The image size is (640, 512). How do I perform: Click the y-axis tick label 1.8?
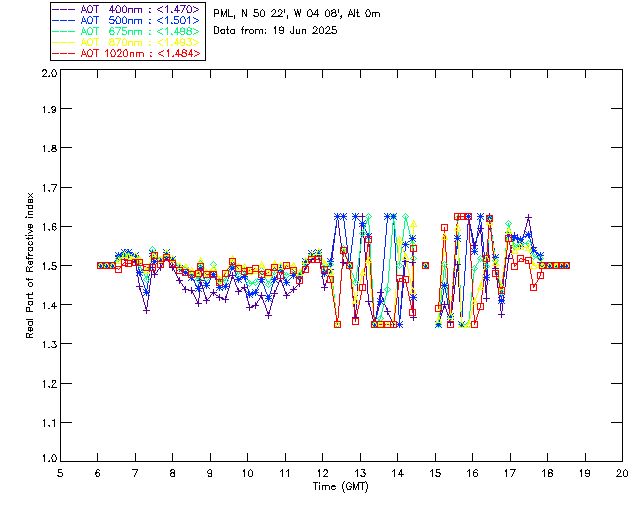pyautogui.click(x=49, y=148)
